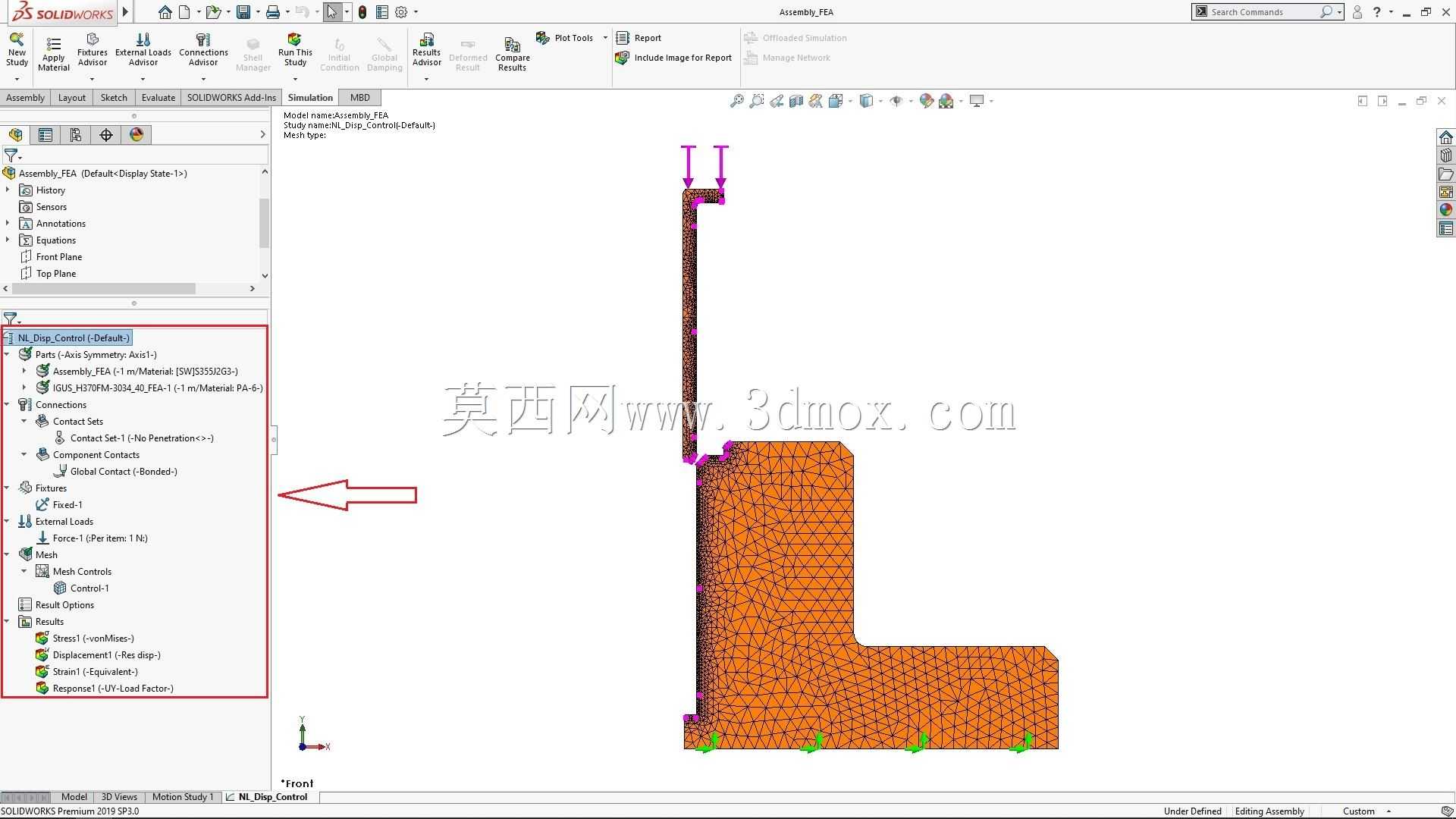Click the Rebuild traffic light icon
Screen dimensions: 1456x819
point(362,12)
